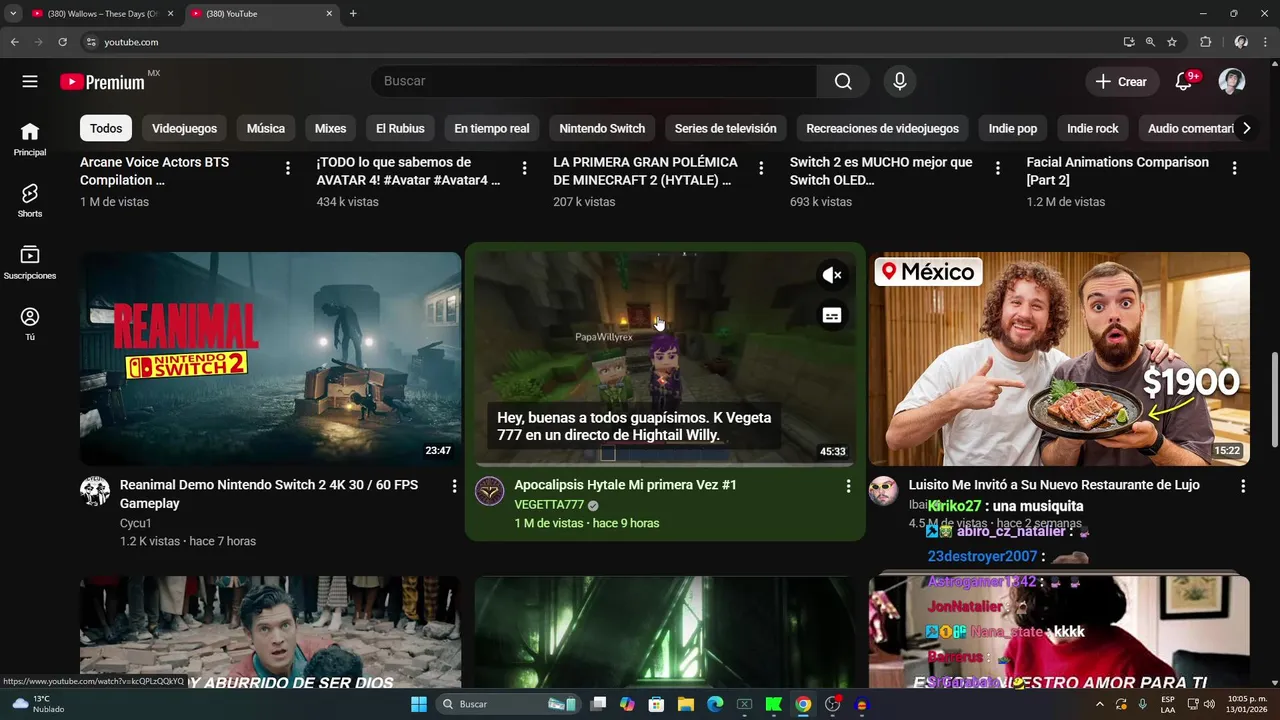Select the Series de televisión chip
The height and width of the screenshot is (720, 1280).
tap(725, 128)
